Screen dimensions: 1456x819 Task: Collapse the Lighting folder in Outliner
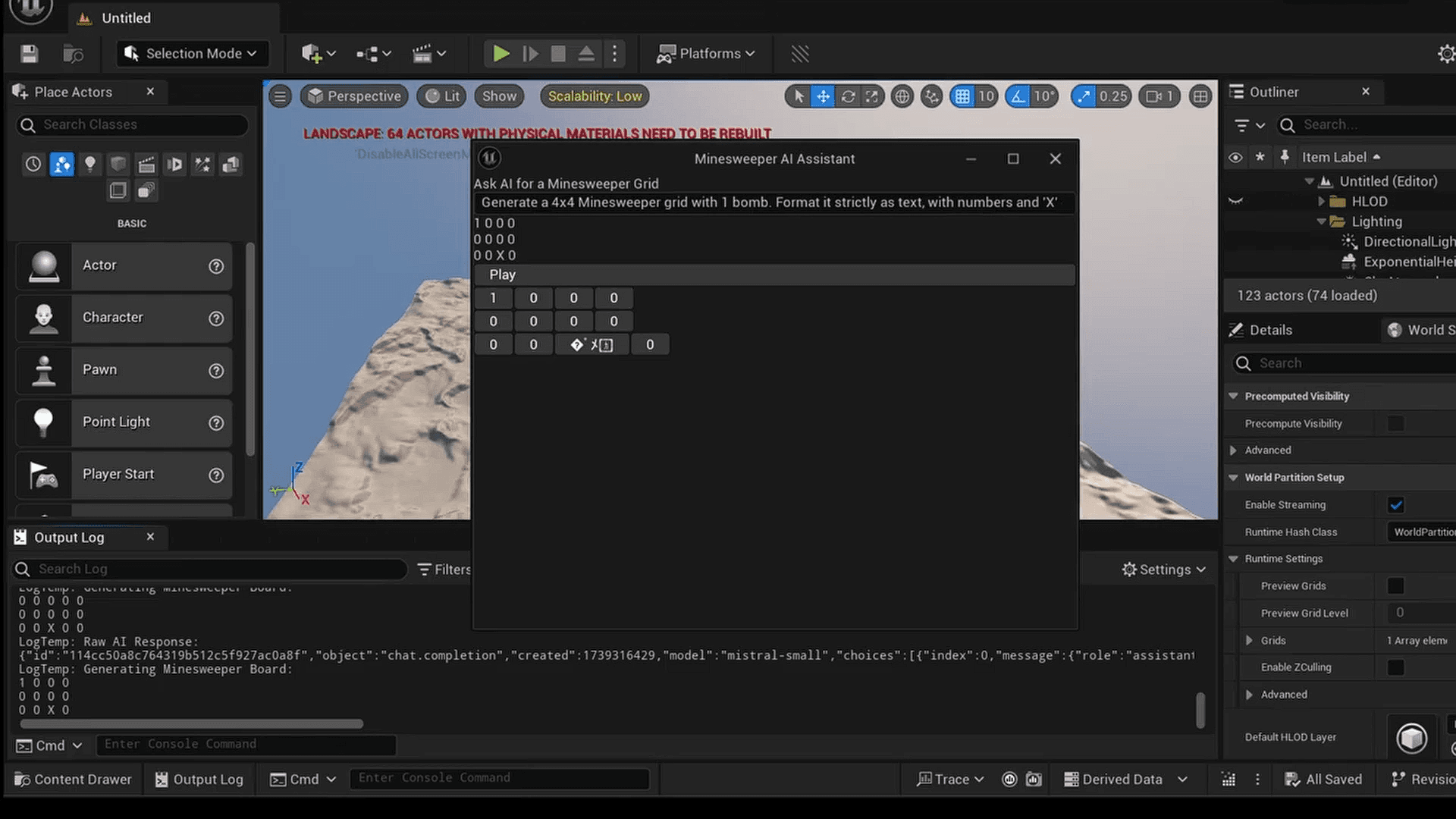[x=1321, y=221]
